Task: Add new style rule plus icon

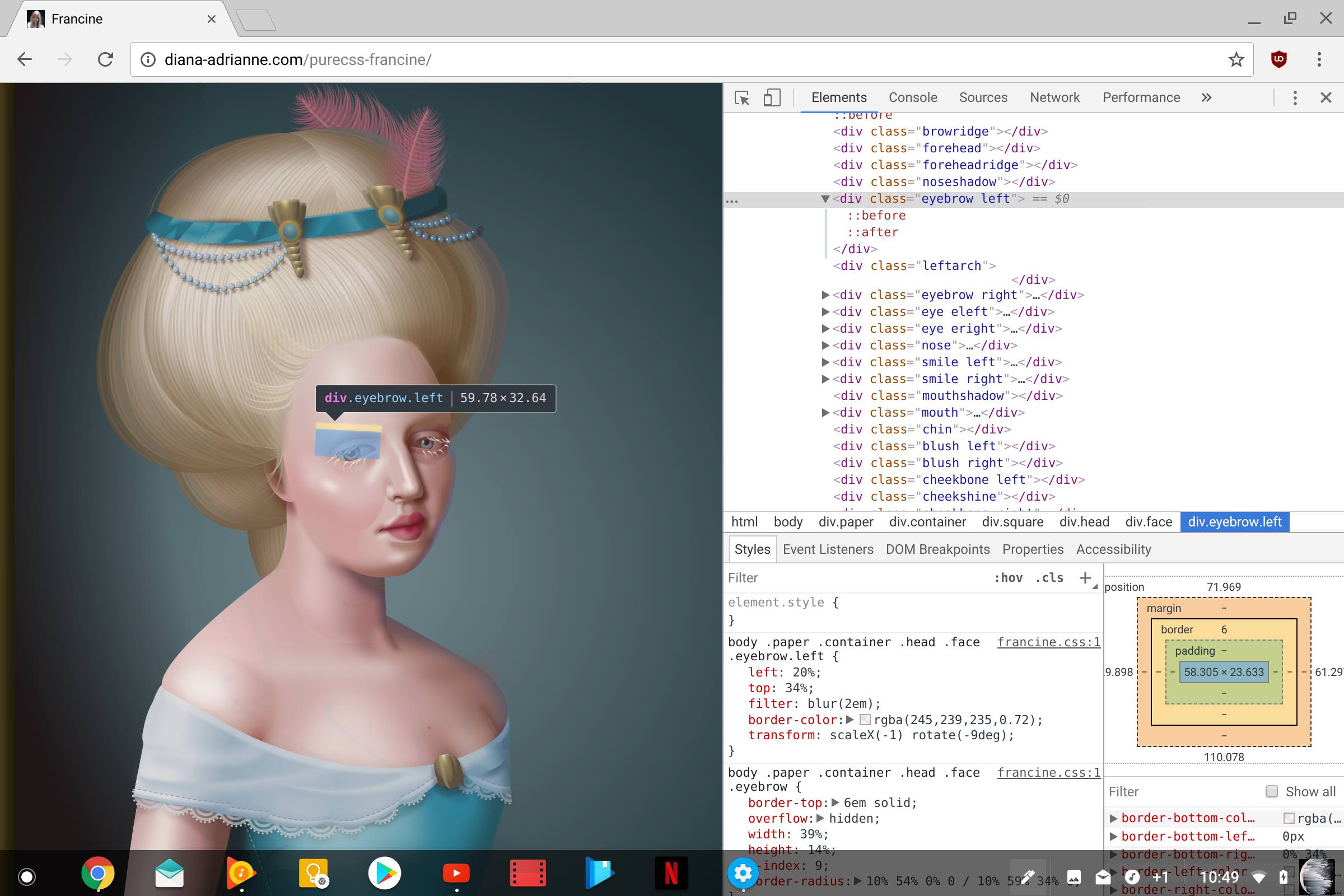Action: click(1085, 578)
